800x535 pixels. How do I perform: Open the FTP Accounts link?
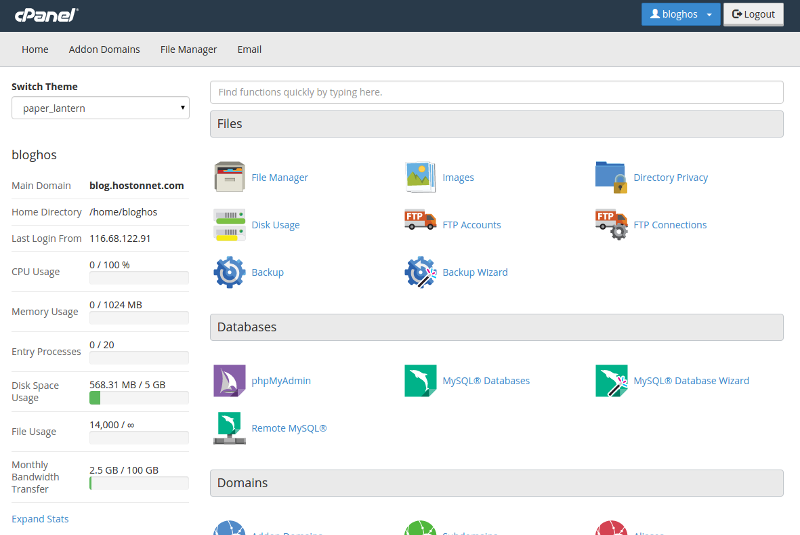pyautogui.click(x=472, y=225)
